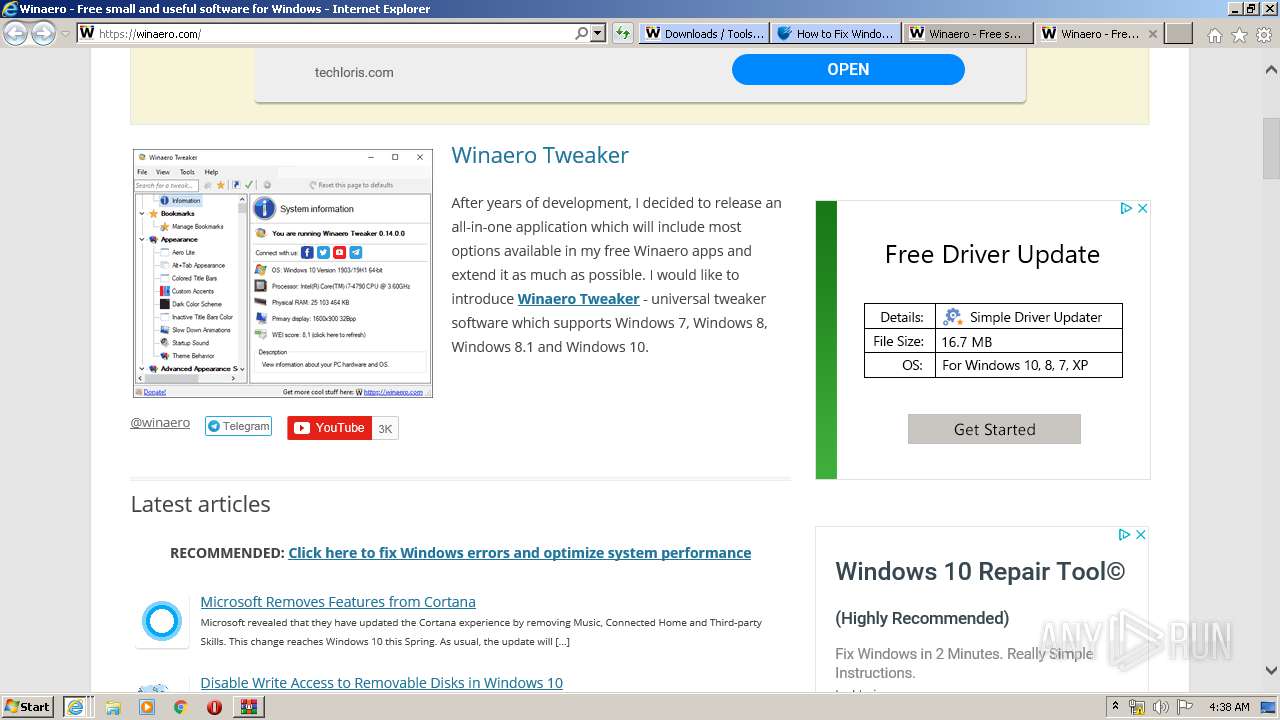Click the red YouTube subscribe button
The width and height of the screenshot is (1280, 720).
(x=329, y=428)
